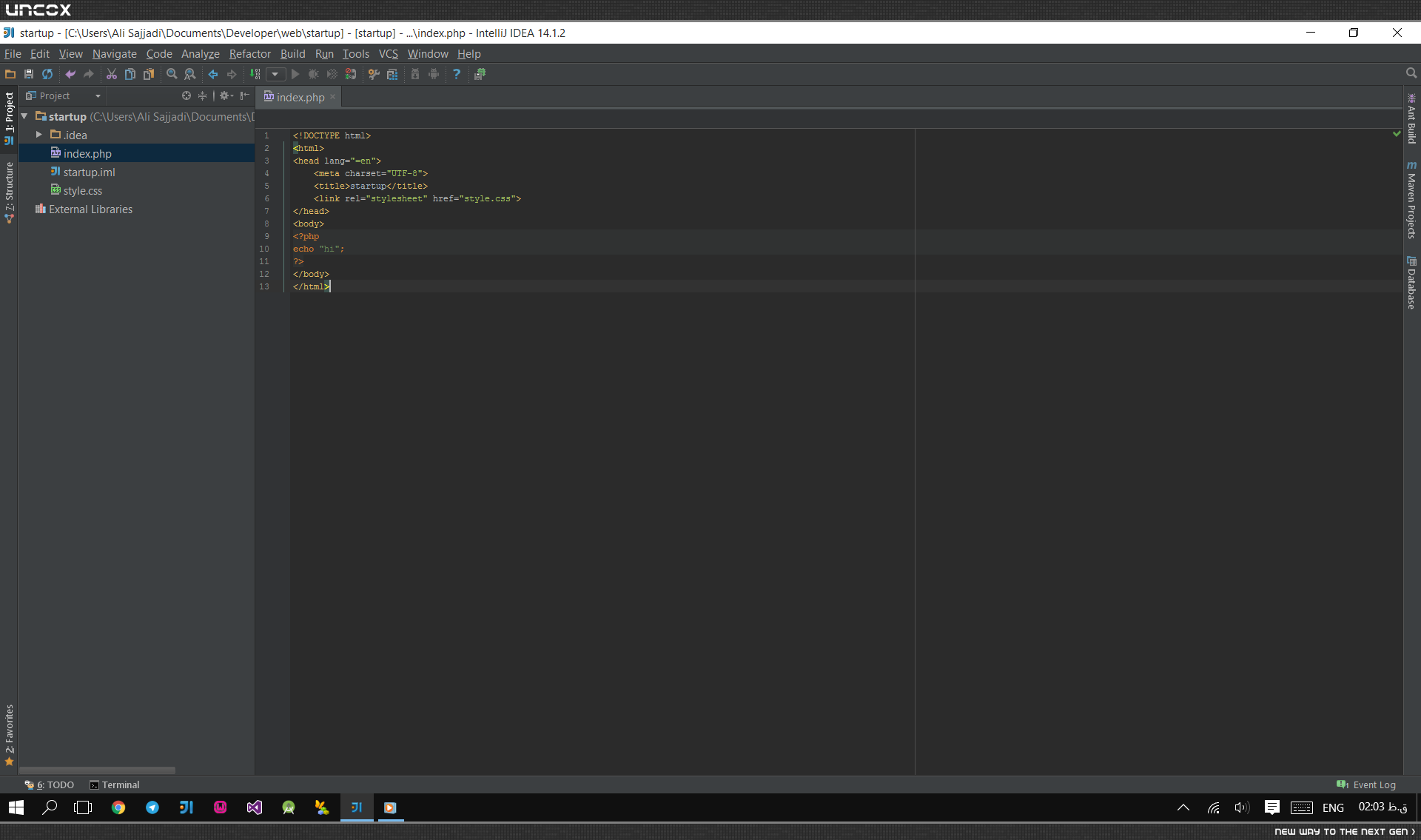Expand the .idea folder
This screenshot has width=1421, height=840.
pos(39,135)
